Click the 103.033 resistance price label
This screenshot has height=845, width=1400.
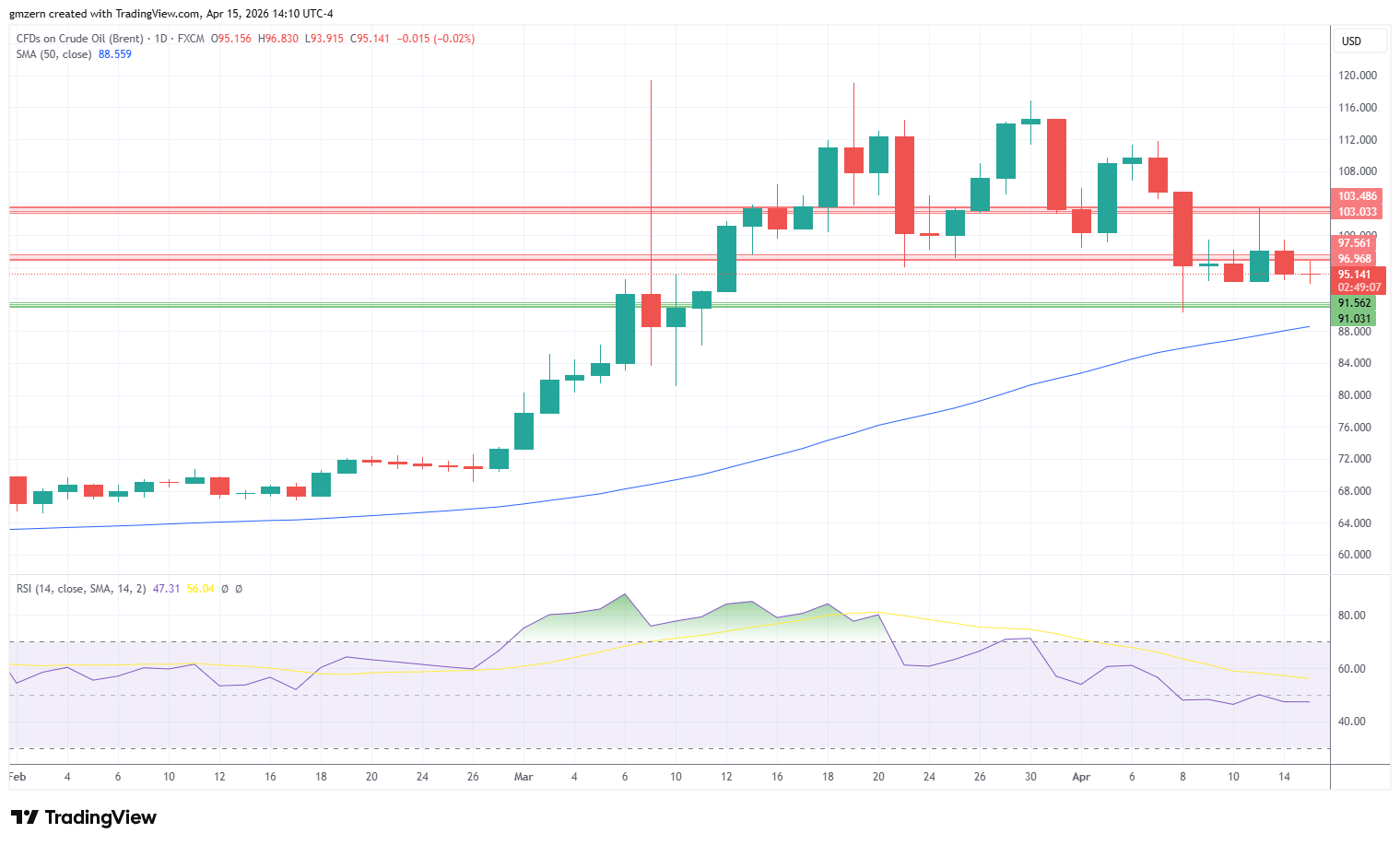pos(1358,212)
